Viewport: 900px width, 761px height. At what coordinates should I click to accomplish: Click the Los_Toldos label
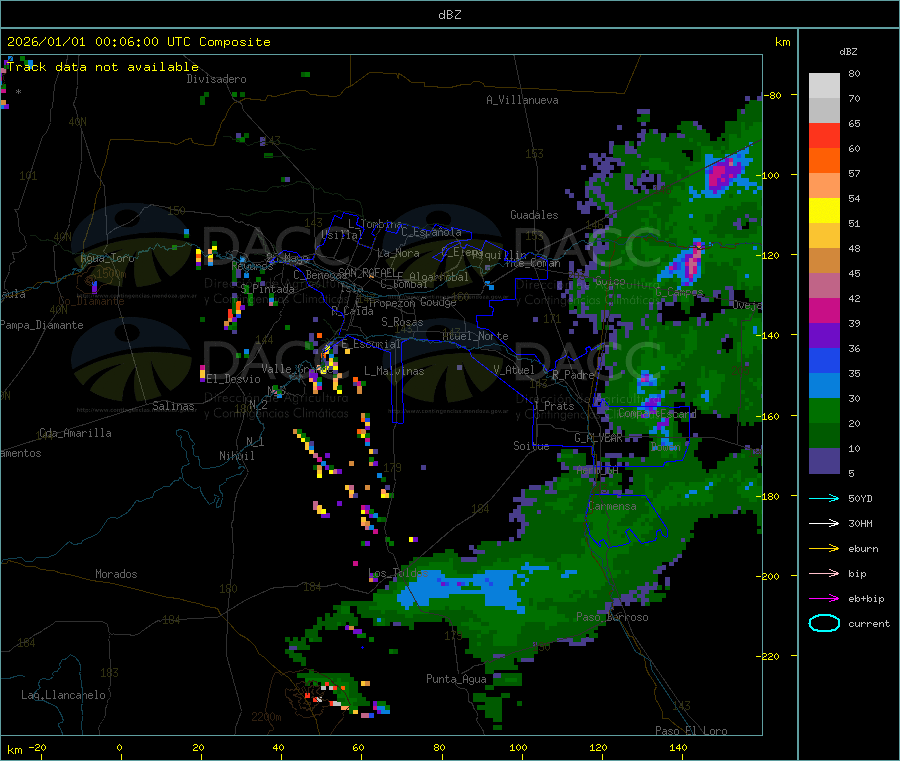coord(398,573)
